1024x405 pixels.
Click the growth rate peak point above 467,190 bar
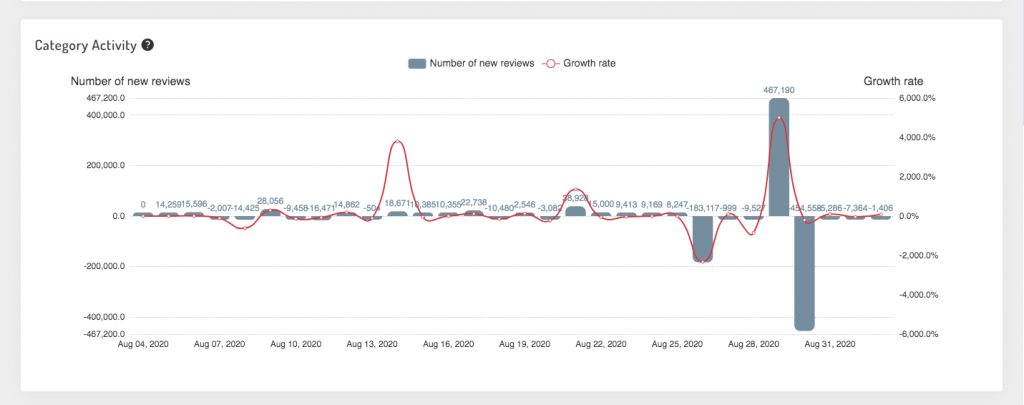tap(778, 118)
